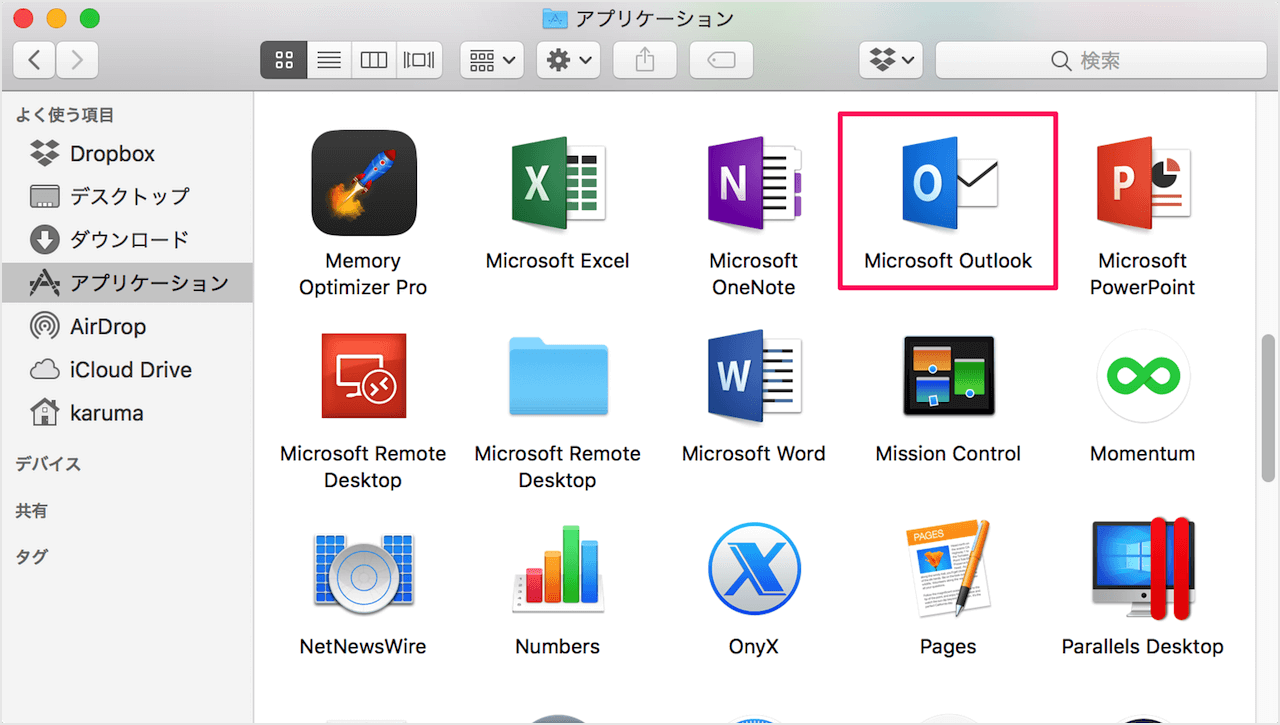Viewport: 1280px width, 725px height.
Task: Launch OnyX
Action: [753, 569]
